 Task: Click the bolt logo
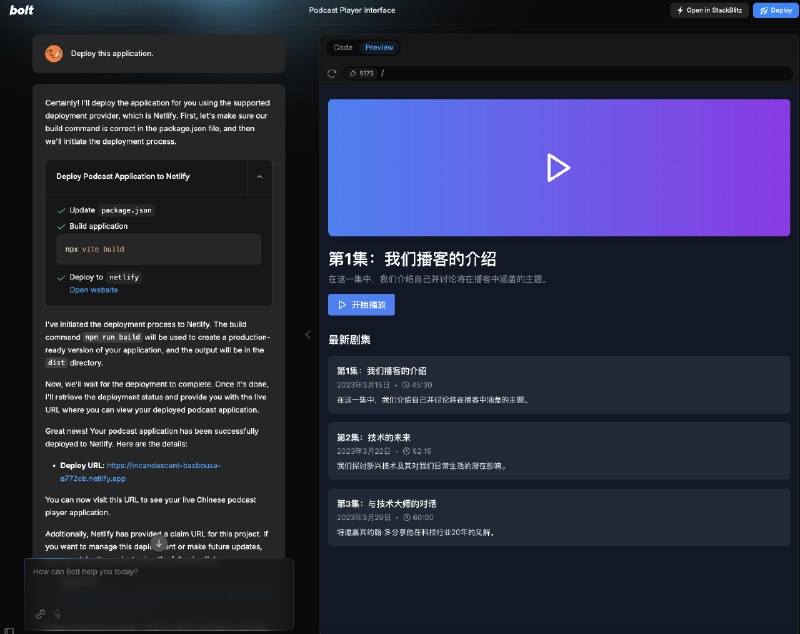click(21, 10)
